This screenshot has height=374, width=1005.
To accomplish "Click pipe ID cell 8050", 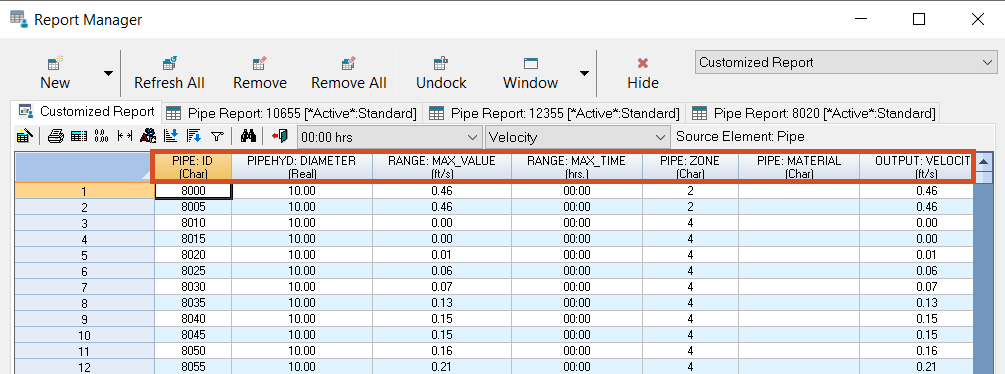I will point(193,351).
